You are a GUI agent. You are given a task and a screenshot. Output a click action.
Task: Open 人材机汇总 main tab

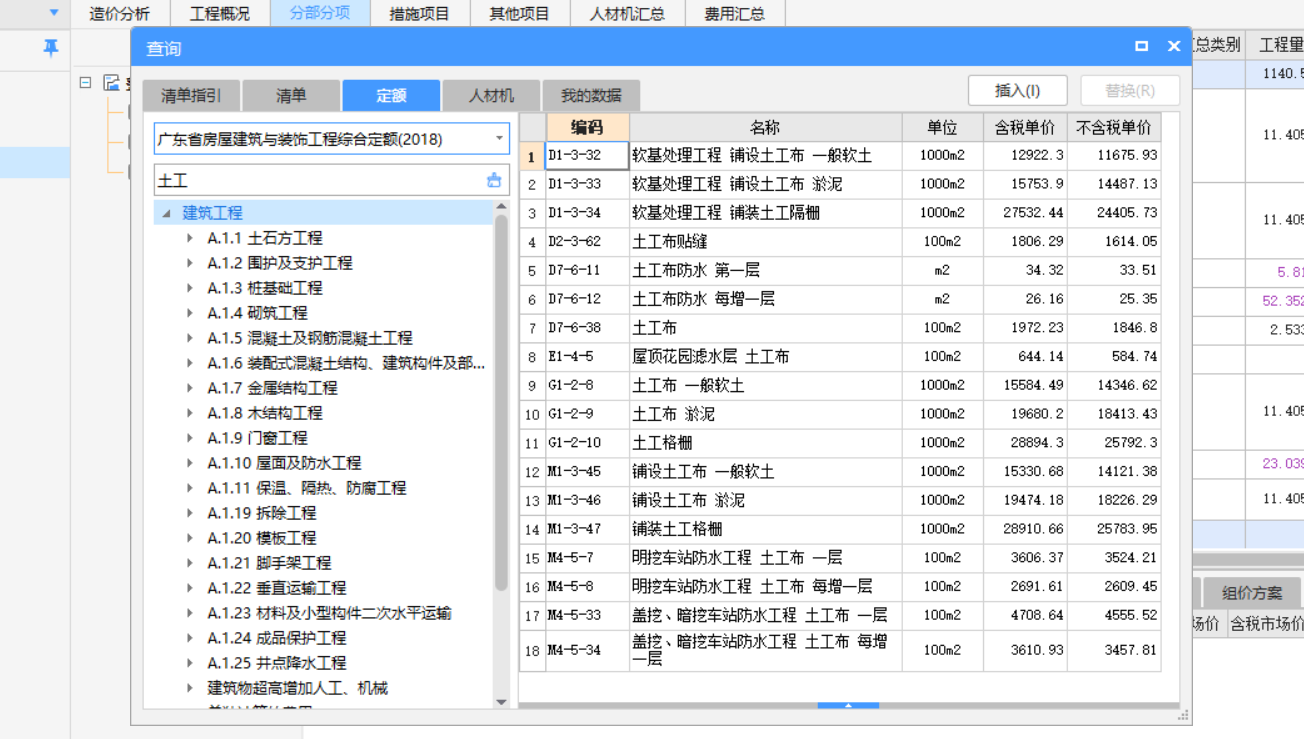tap(628, 13)
